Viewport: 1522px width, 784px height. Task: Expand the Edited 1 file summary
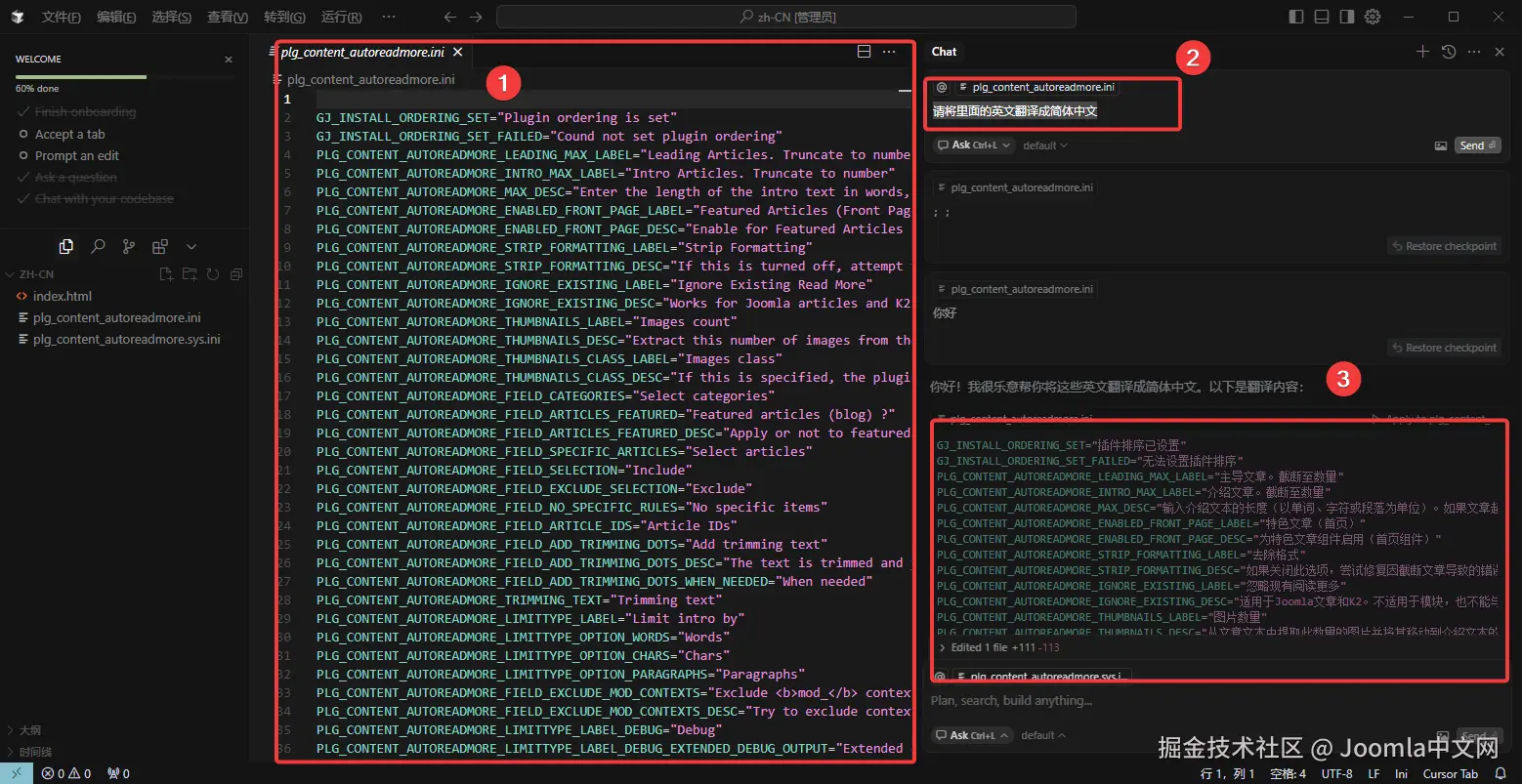point(998,647)
